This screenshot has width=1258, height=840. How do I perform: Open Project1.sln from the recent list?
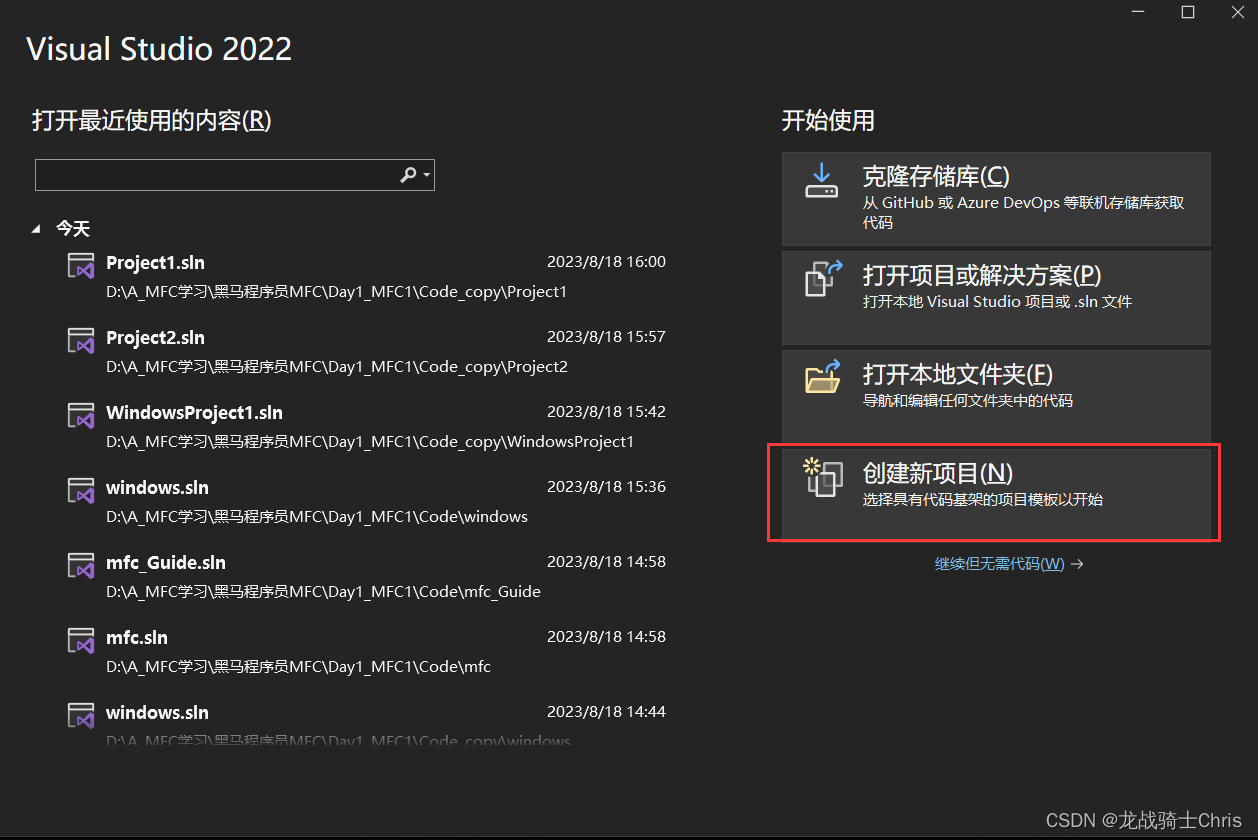click(x=155, y=263)
